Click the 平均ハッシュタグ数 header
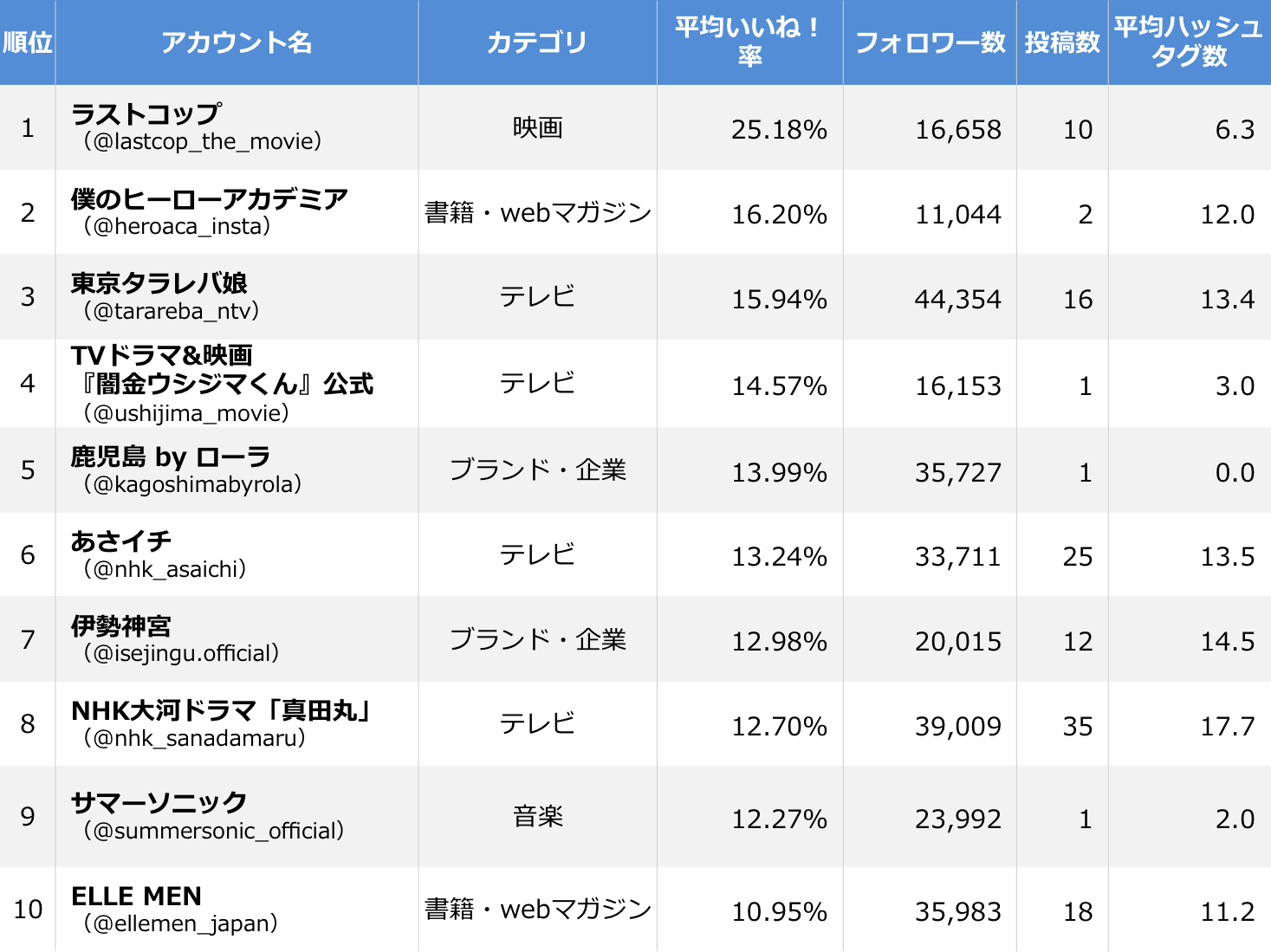Image resolution: width=1271 pixels, height=952 pixels. (x=1189, y=42)
